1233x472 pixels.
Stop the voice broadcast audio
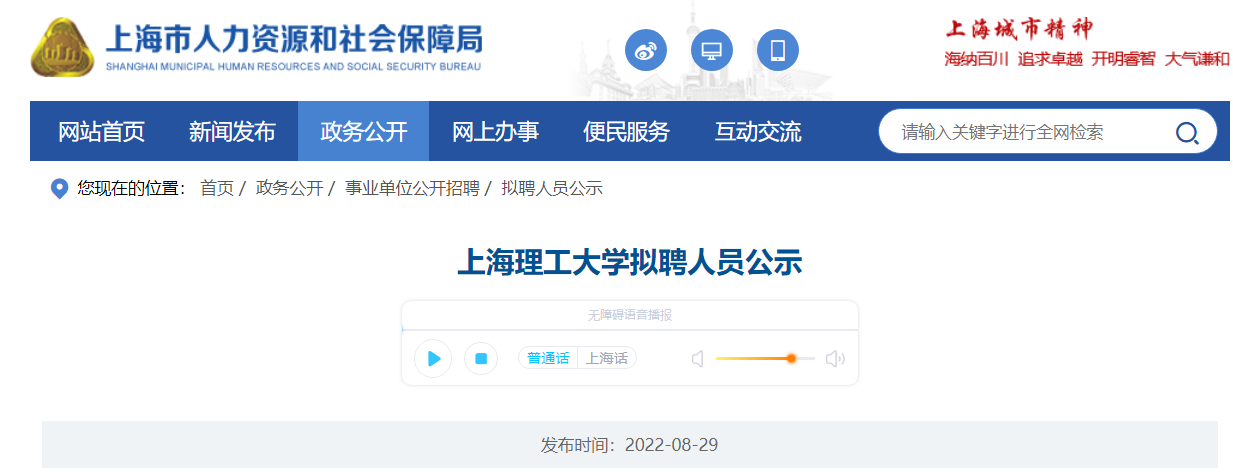(481, 358)
